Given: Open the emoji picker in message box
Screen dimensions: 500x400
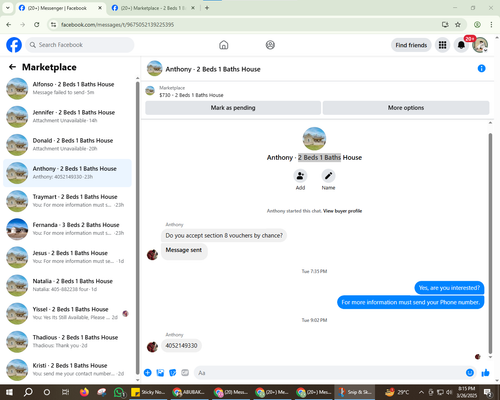Looking at the screenshot, I should (x=470, y=373).
